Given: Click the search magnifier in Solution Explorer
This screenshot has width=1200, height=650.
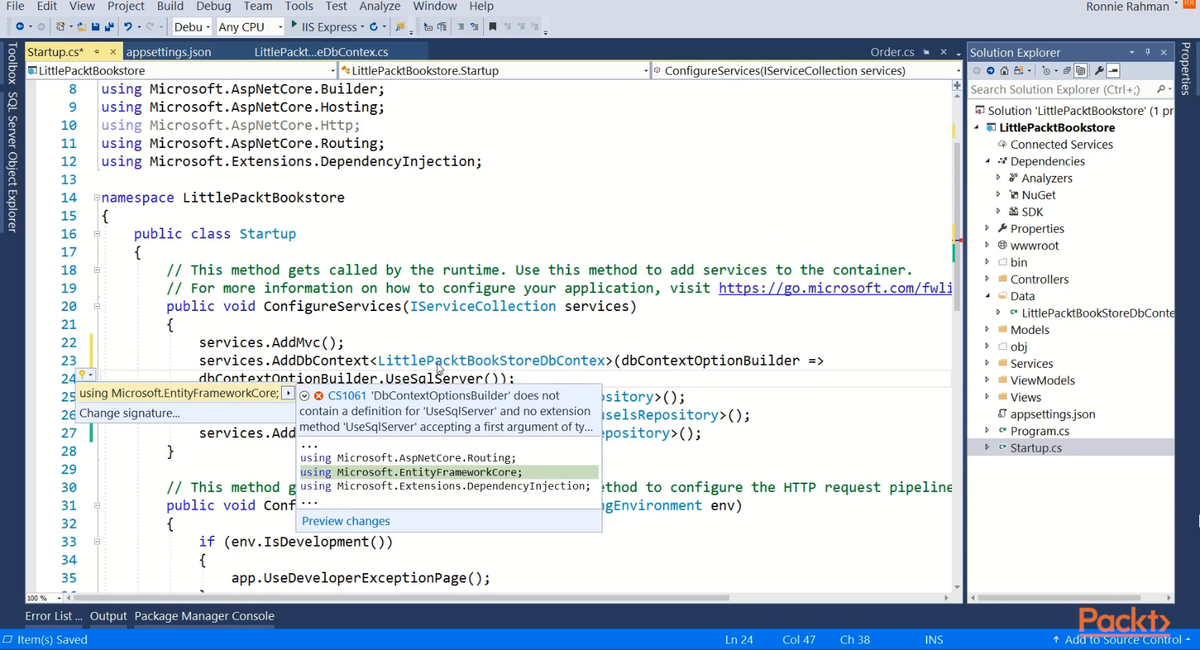Looking at the screenshot, I should tap(1160, 89).
